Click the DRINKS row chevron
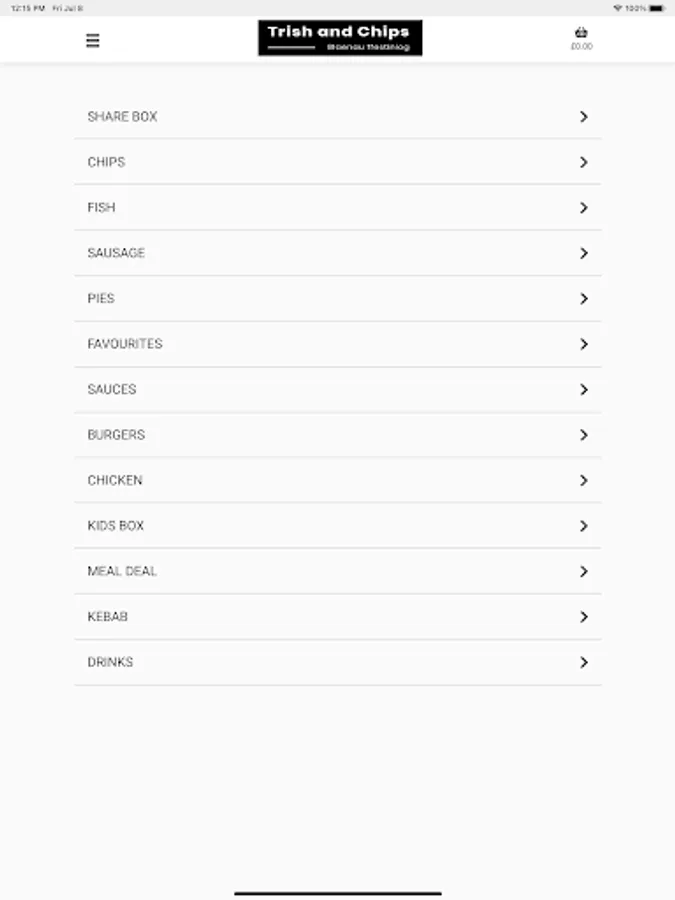This screenshot has width=675, height=900. 584,662
